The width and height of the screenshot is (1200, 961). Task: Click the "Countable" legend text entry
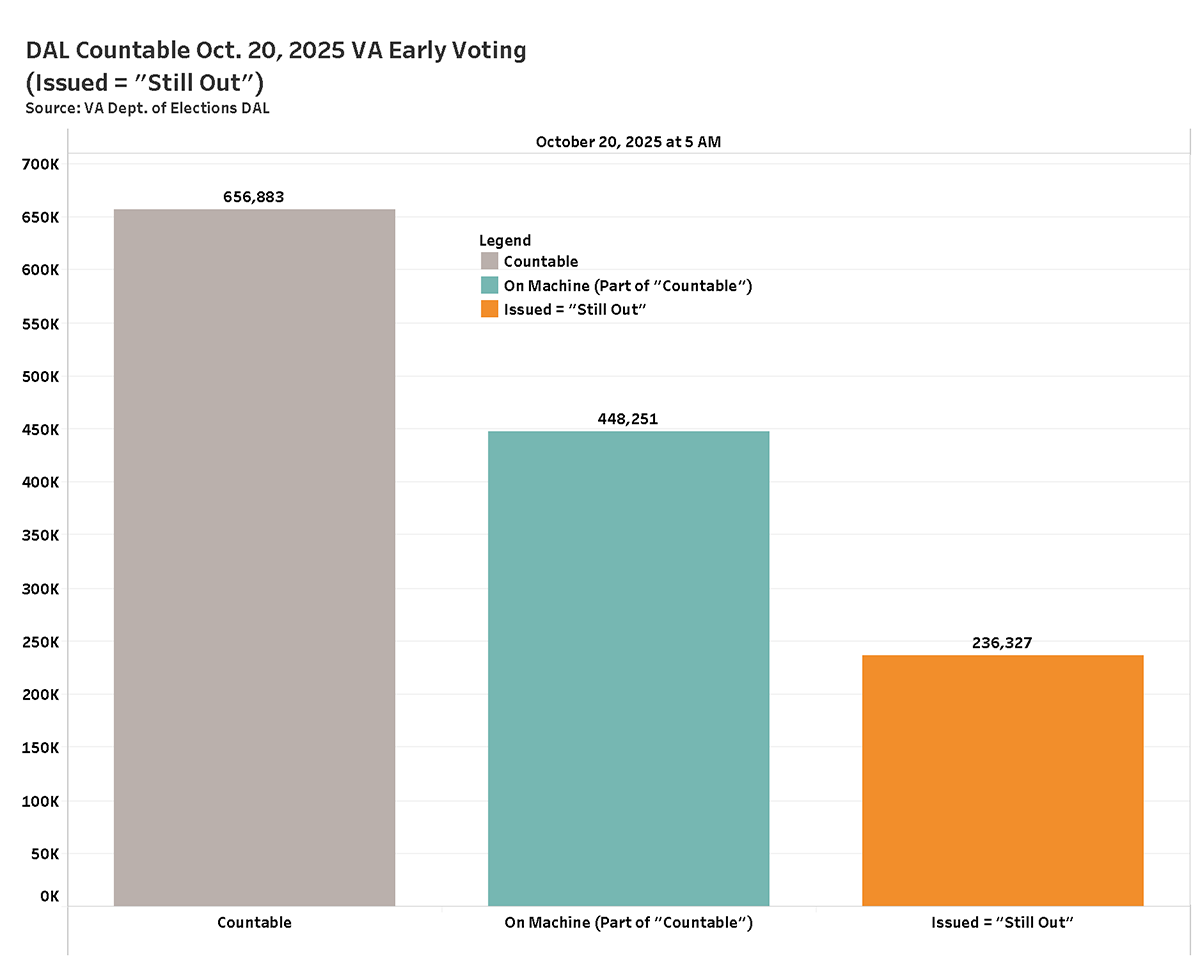coord(541,262)
